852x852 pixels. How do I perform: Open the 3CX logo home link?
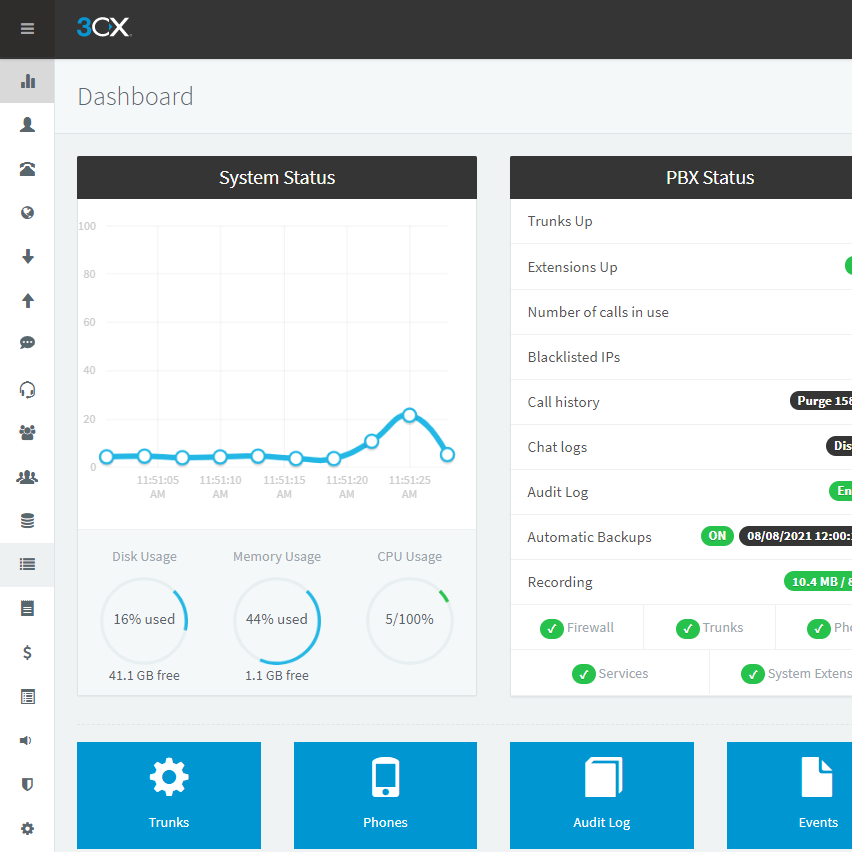pyautogui.click(x=104, y=27)
